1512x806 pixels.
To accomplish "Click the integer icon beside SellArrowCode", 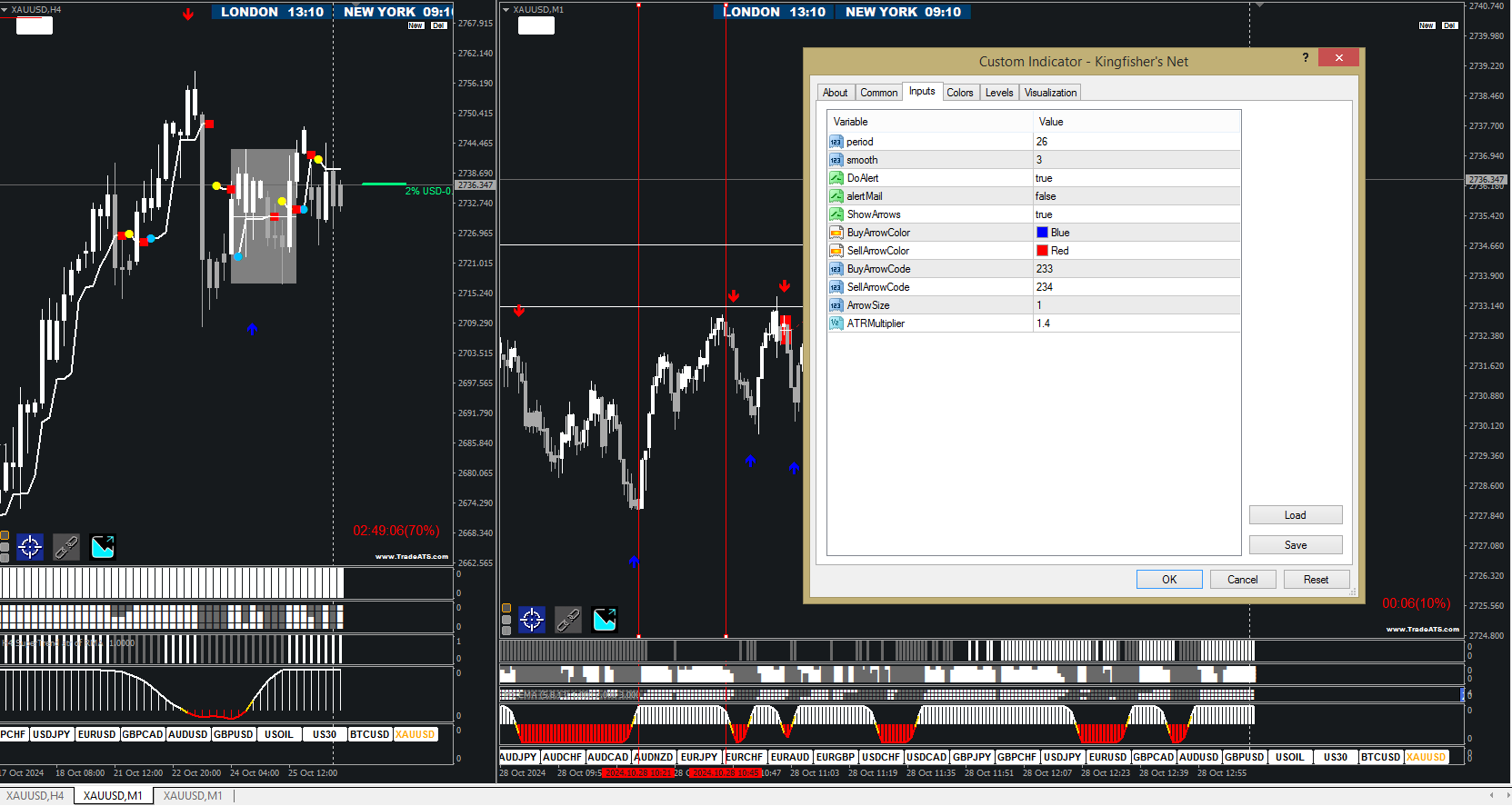I will (836, 287).
